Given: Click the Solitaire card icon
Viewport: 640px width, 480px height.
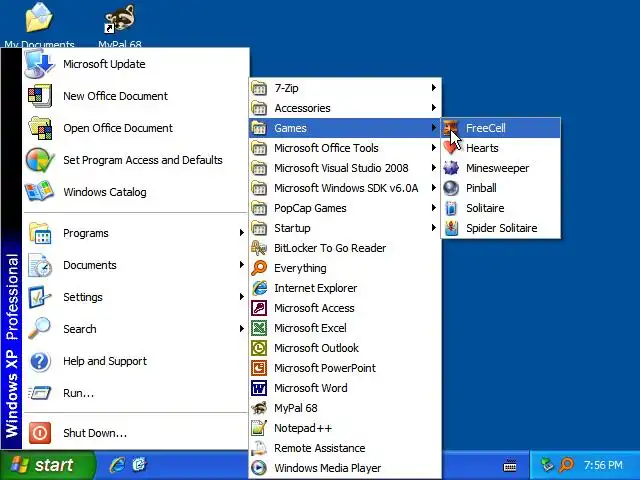Looking at the screenshot, I should click(x=451, y=208).
